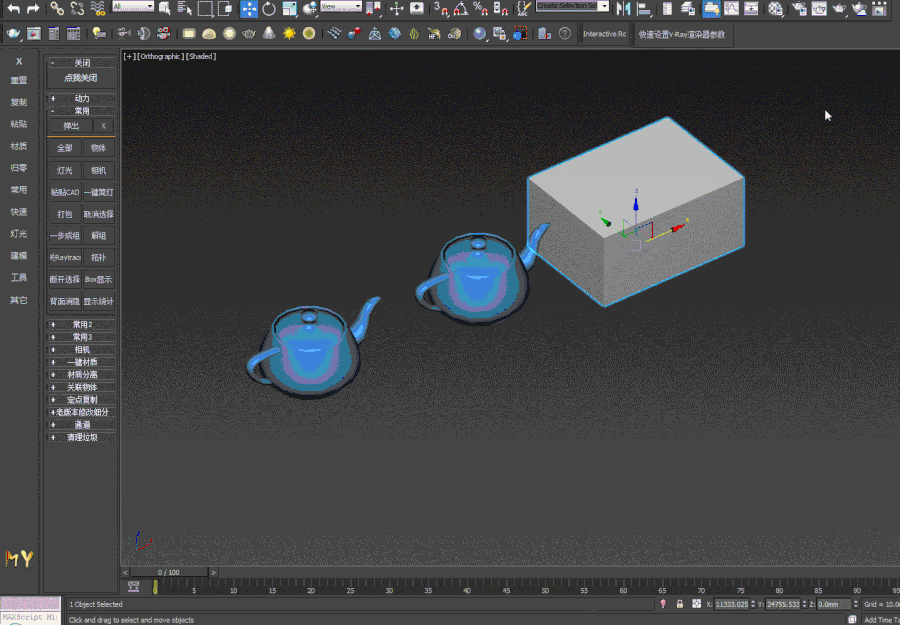Click the 点我关闭 button
The width and height of the screenshot is (900, 625).
tap(81, 78)
